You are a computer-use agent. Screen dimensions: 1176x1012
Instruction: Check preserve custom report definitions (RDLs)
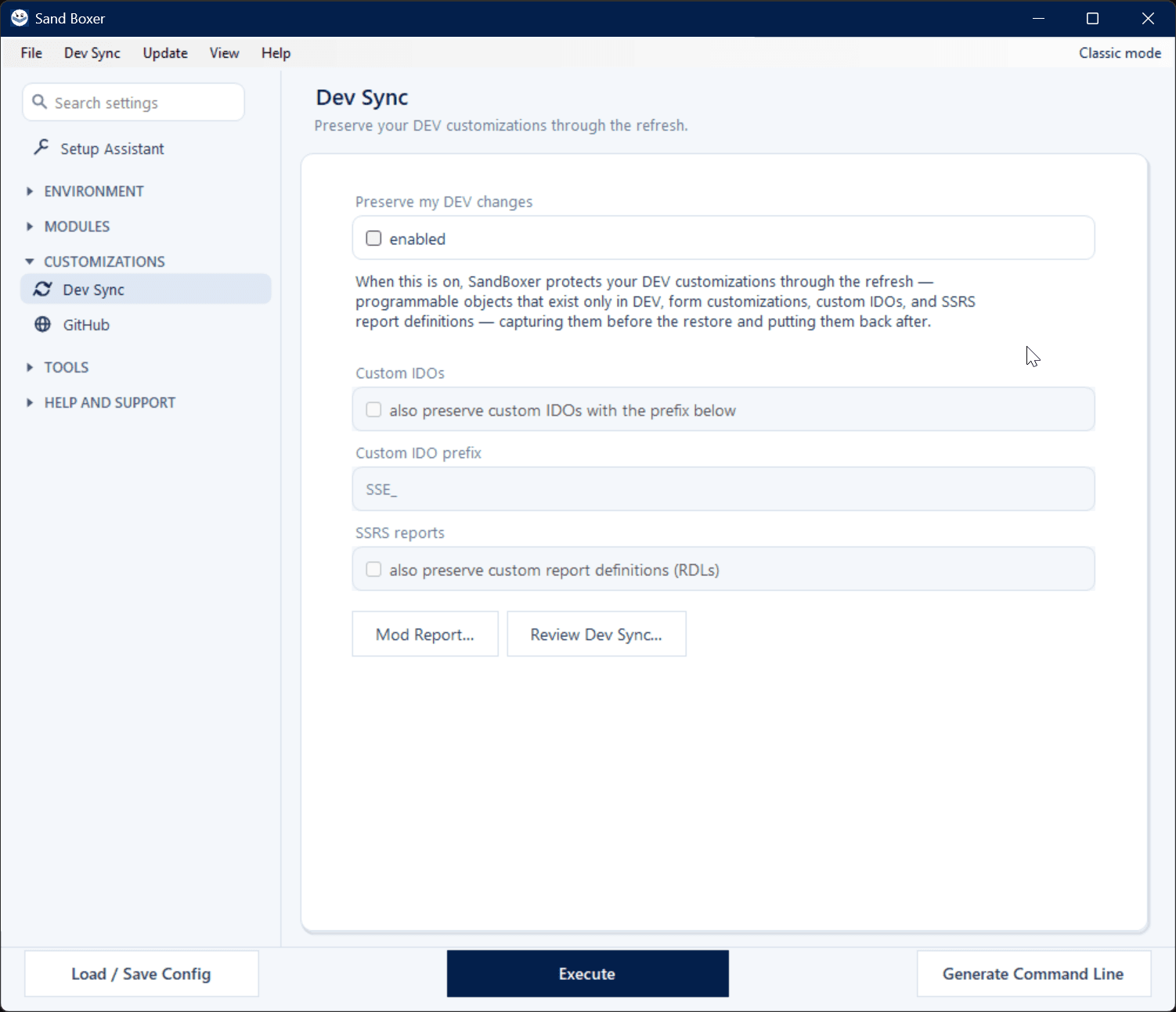(373, 569)
